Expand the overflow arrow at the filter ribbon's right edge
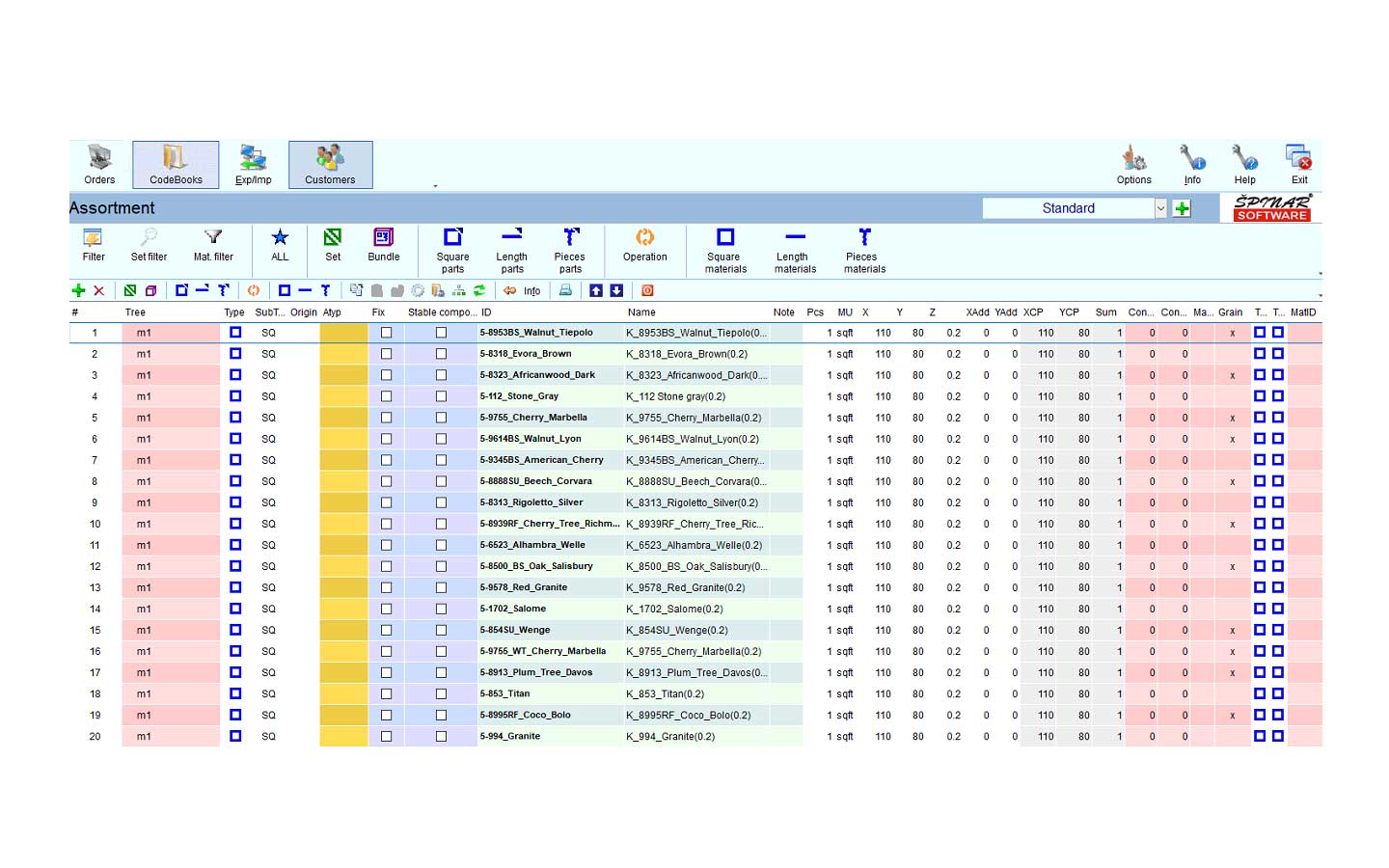The image size is (1389, 868). point(1320,274)
